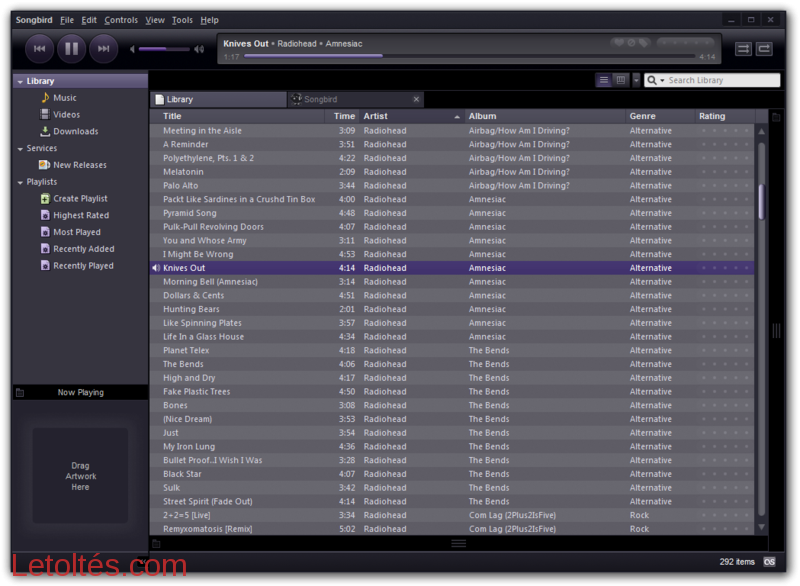Open the View menu

pyautogui.click(x=155, y=20)
